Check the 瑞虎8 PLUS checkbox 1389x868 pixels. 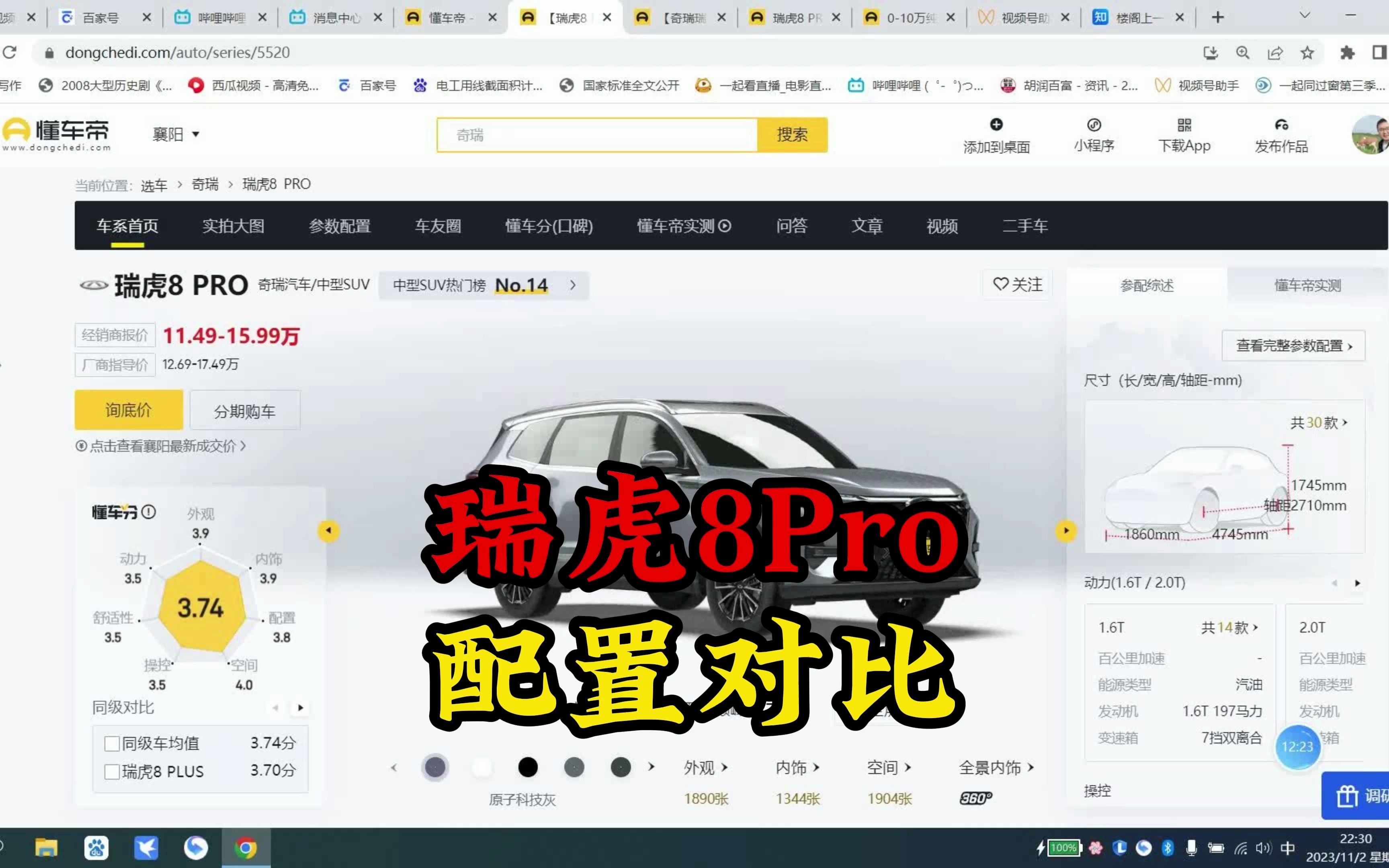pyautogui.click(x=112, y=772)
